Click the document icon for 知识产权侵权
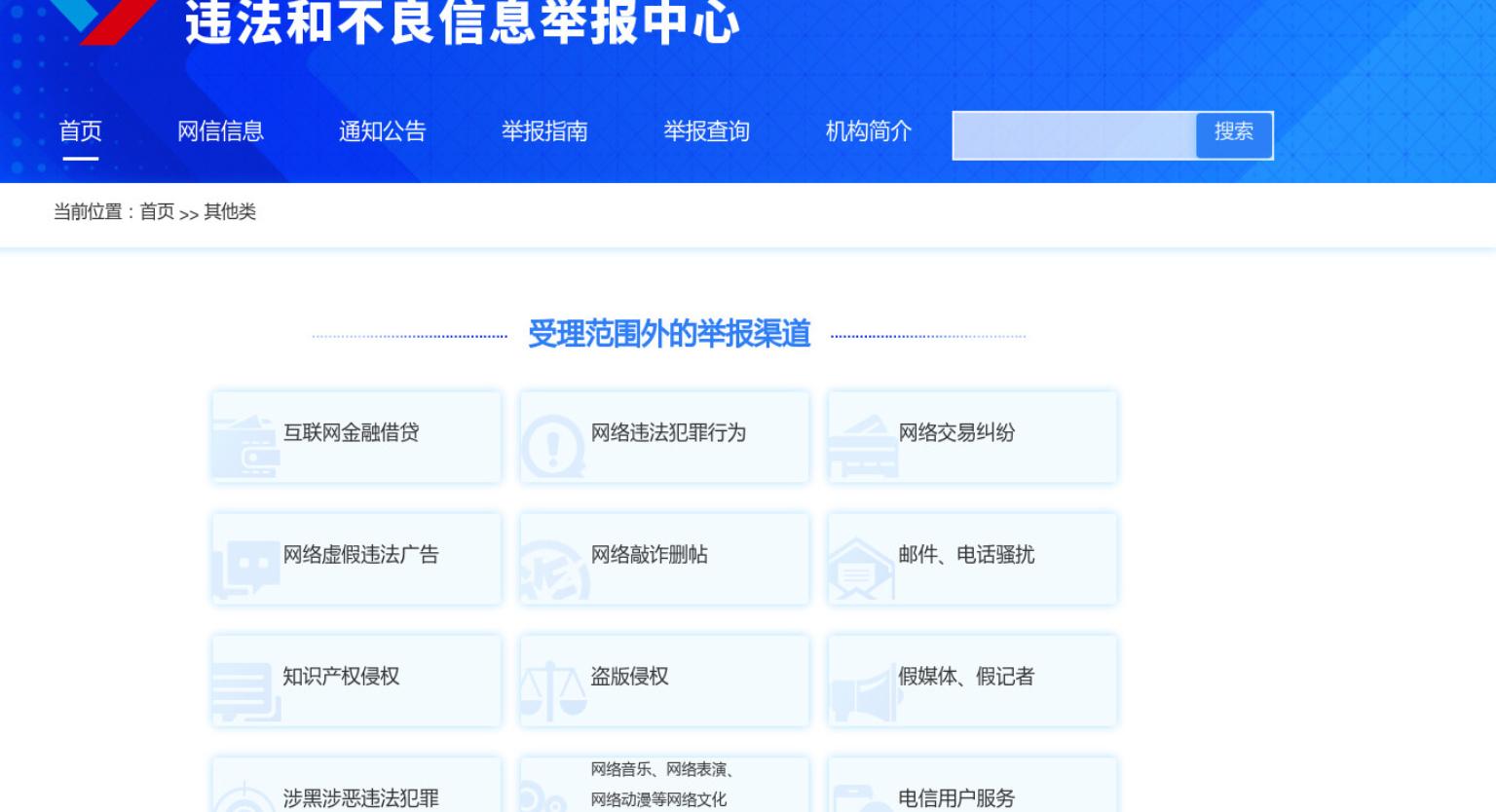 pos(245,691)
